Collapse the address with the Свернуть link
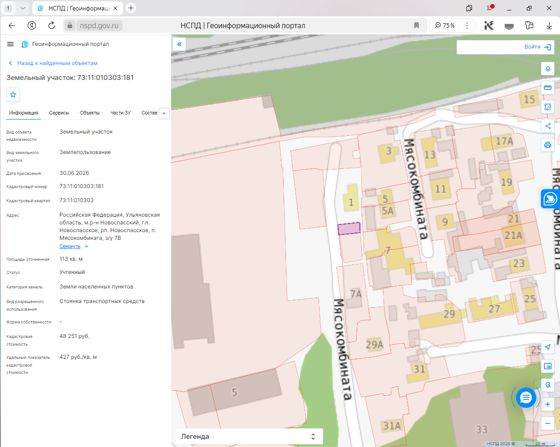The width and height of the screenshot is (560, 447). coord(70,246)
